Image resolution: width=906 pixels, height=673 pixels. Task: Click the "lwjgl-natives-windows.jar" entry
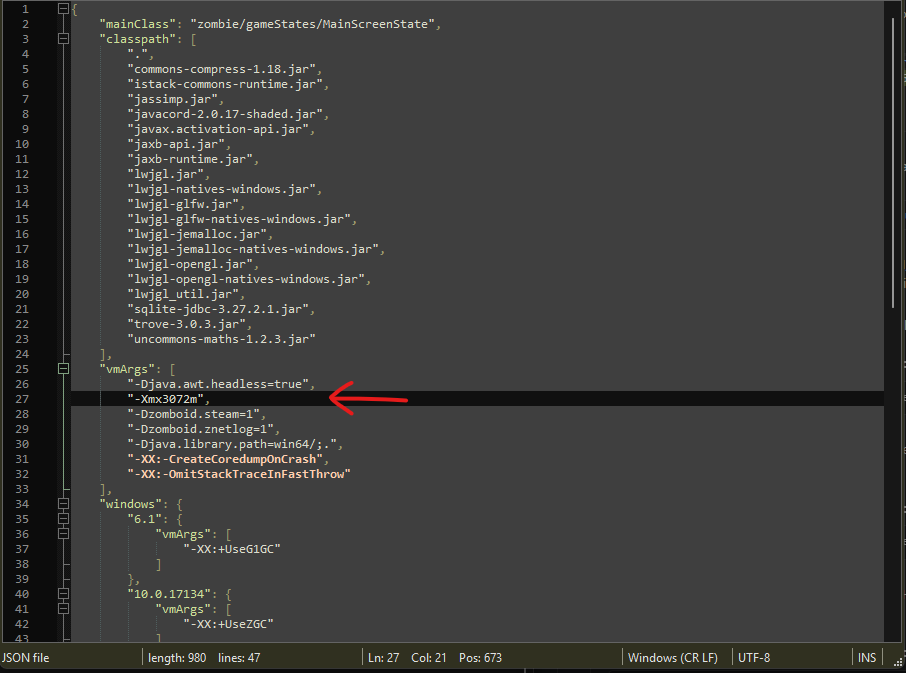coord(221,189)
